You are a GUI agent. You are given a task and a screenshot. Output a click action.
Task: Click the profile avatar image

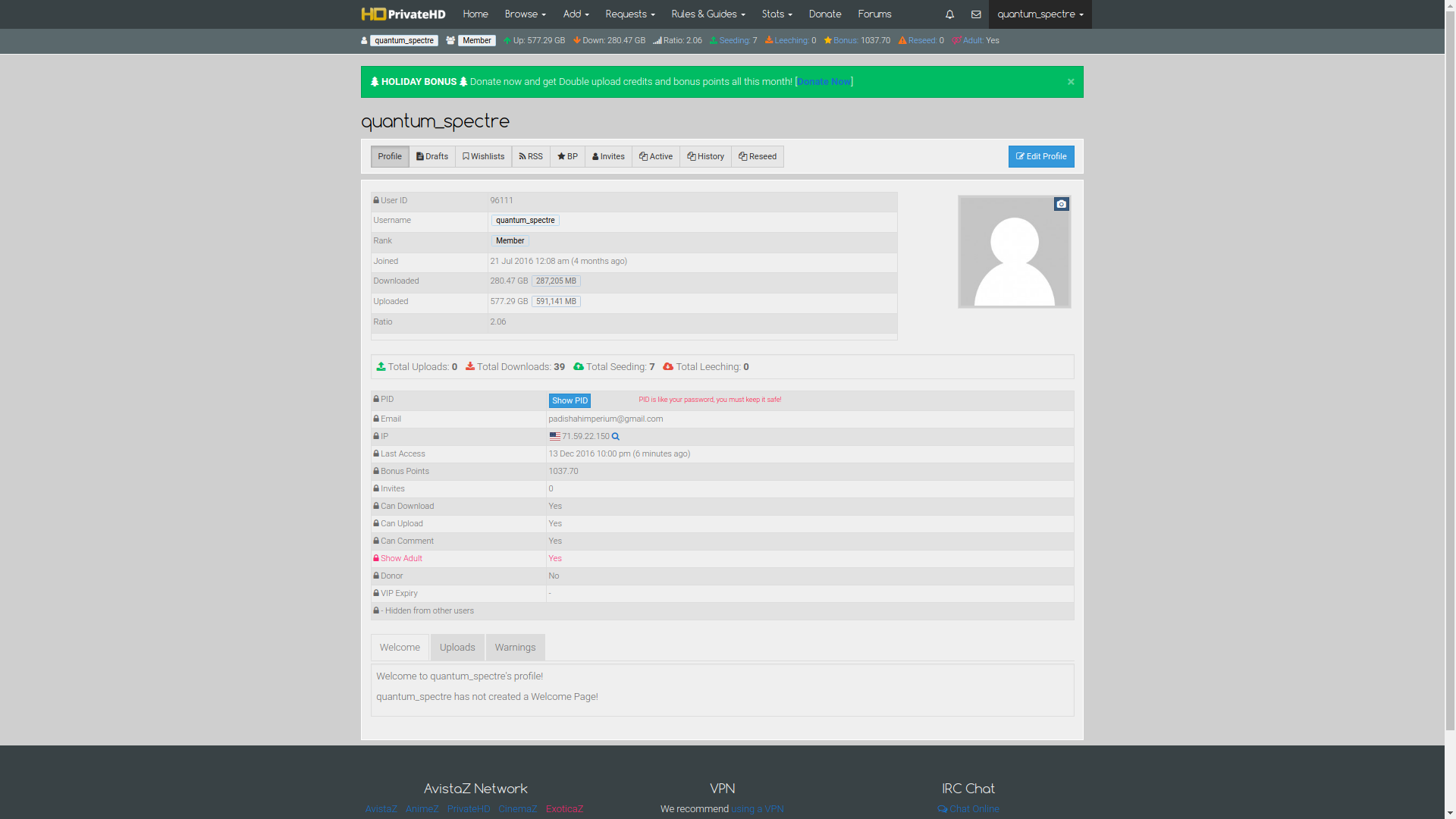point(1014,253)
